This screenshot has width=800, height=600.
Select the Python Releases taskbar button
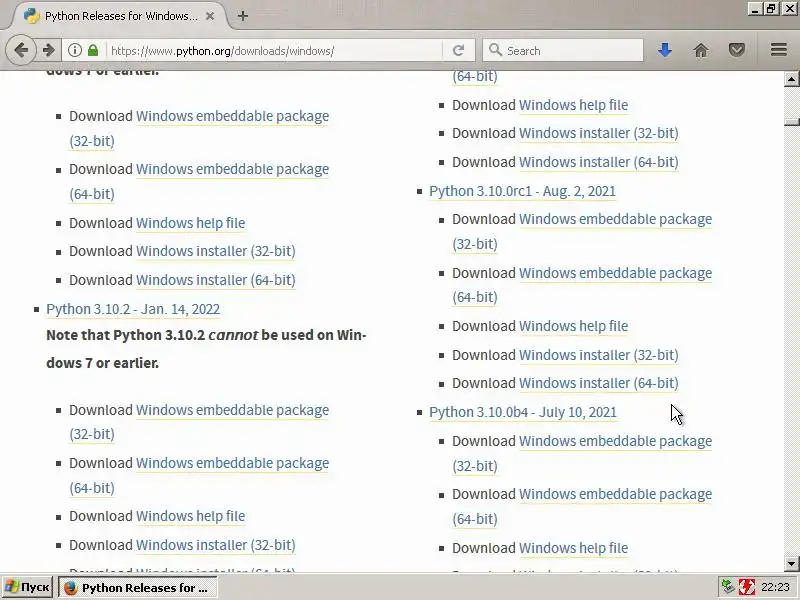pyautogui.click(x=138, y=588)
